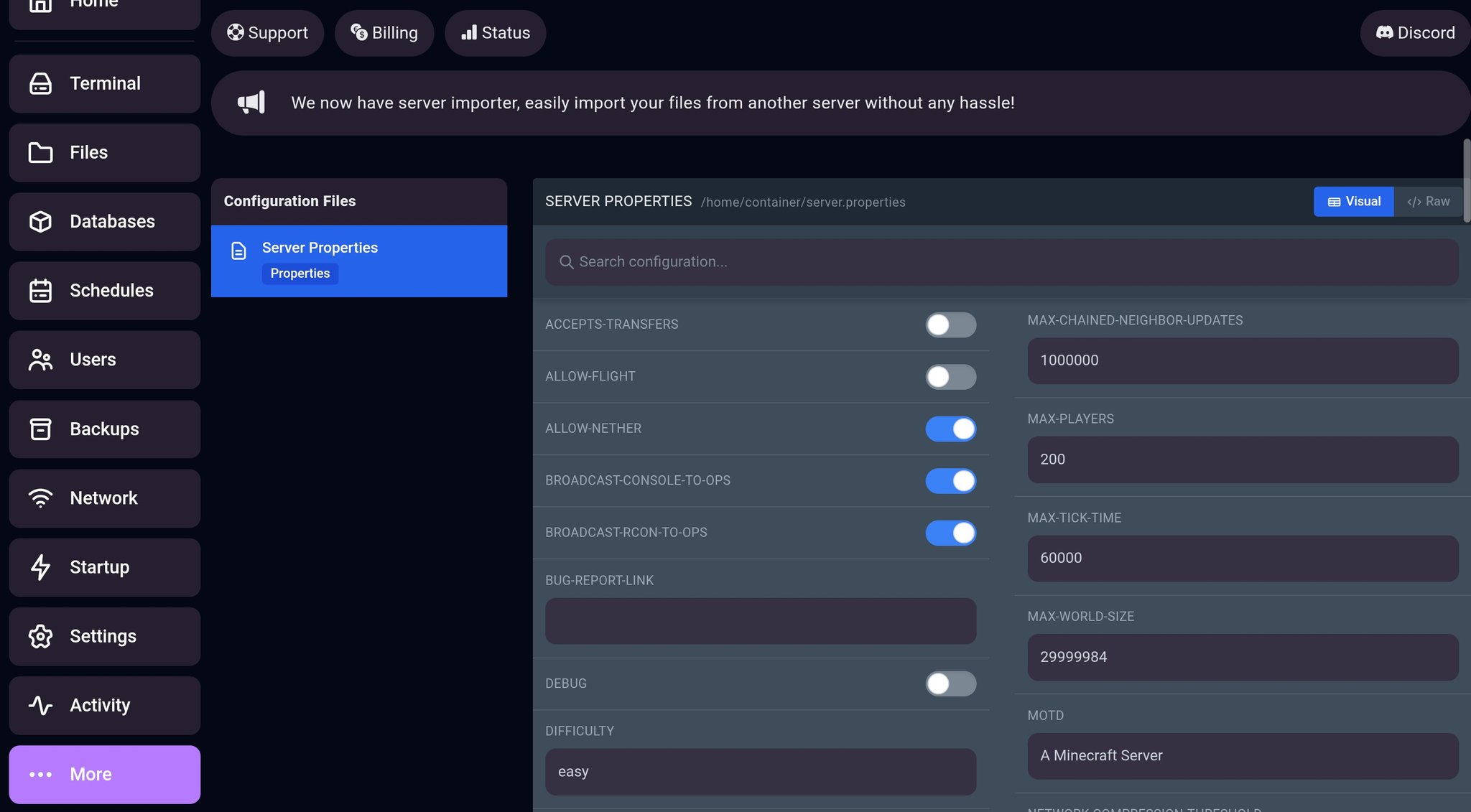Open the Databases cube icon
The image size is (1471, 812).
coord(40,221)
